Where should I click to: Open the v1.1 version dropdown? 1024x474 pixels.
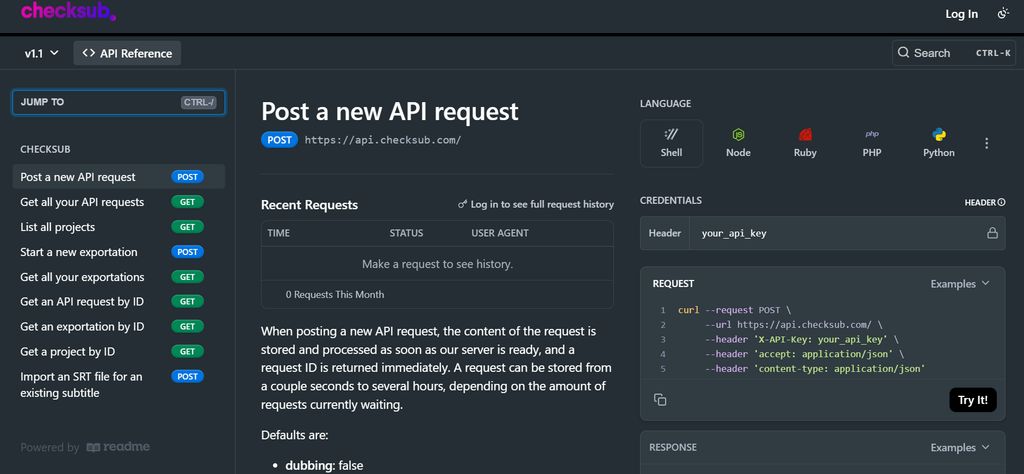pos(42,54)
